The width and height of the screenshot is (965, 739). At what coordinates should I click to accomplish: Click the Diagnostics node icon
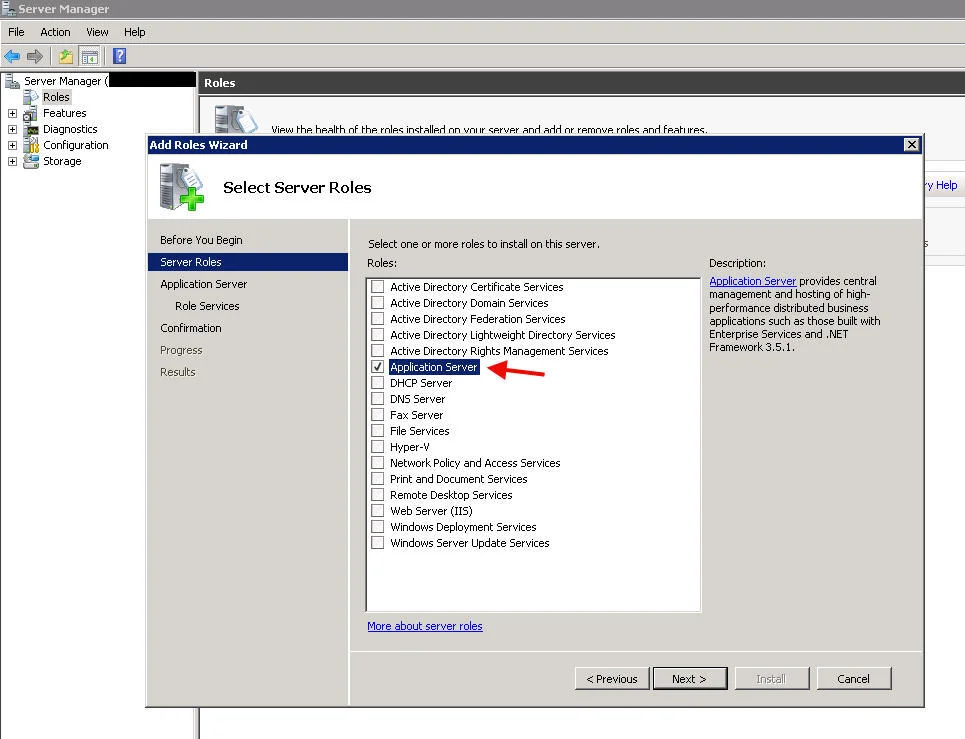tap(31, 129)
